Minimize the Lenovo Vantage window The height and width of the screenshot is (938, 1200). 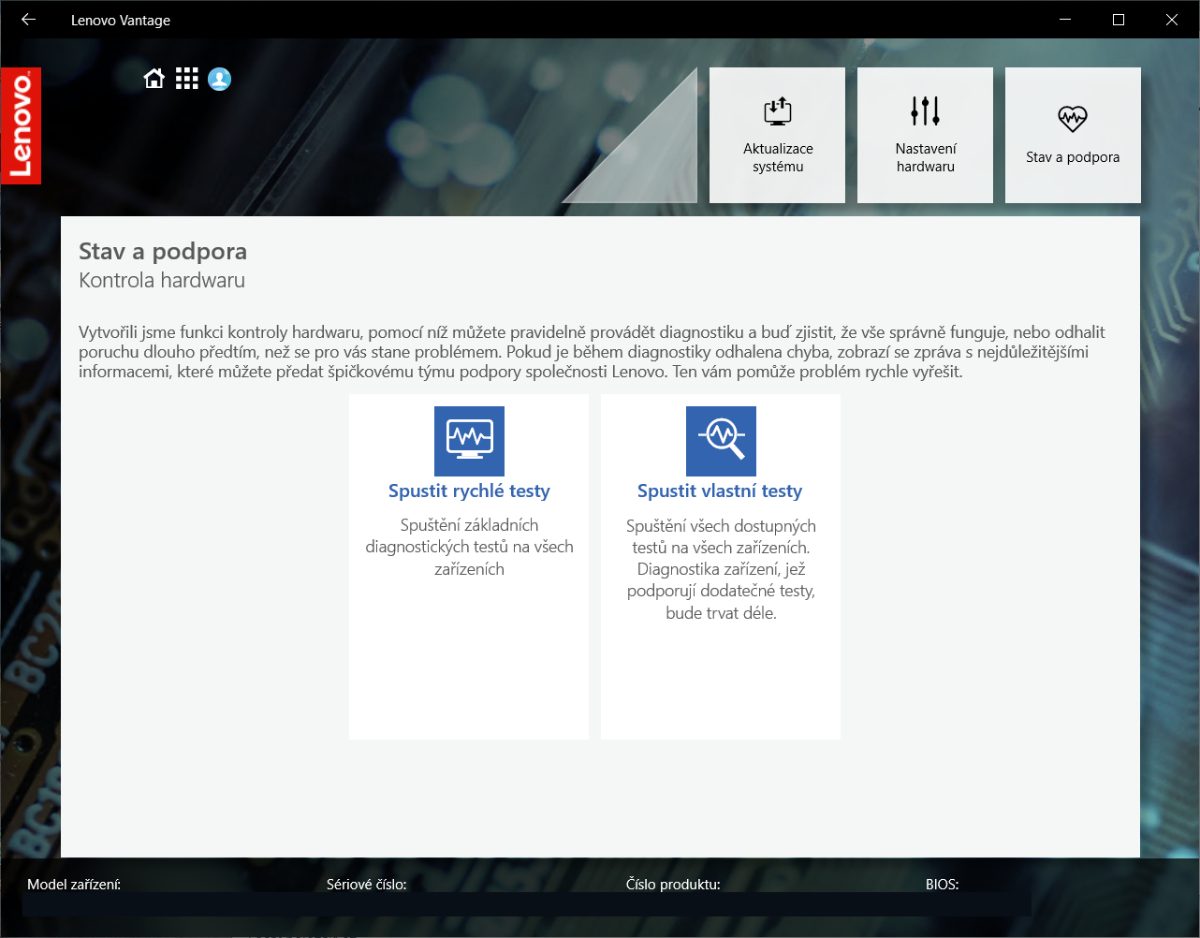[1066, 19]
